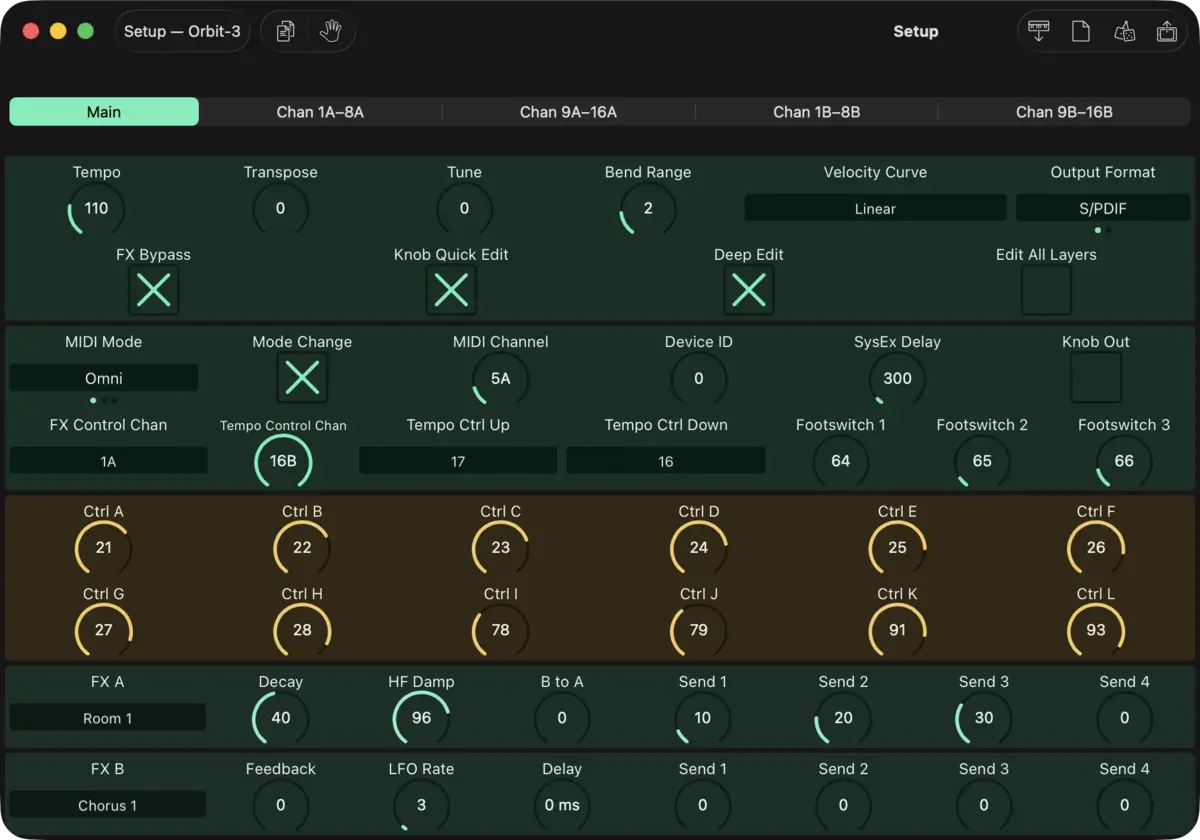Click the Ctrl F knob showing 26
The image size is (1200, 840).
1096,548
